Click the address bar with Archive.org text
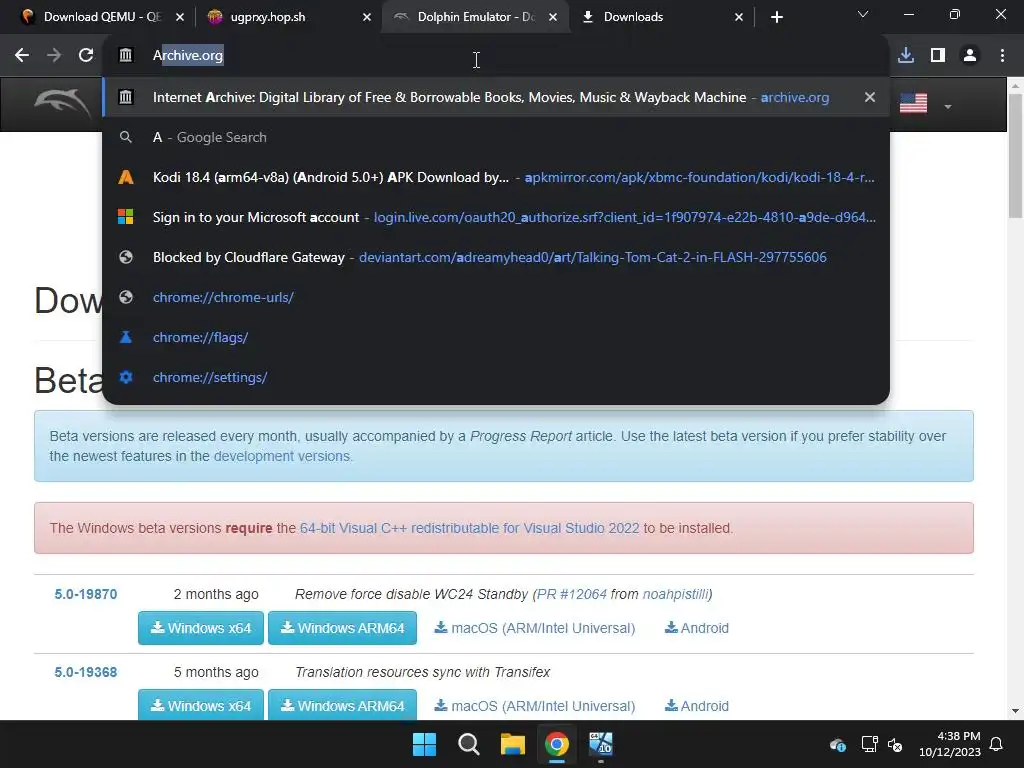1024x768 pixels. coord(496,56)
